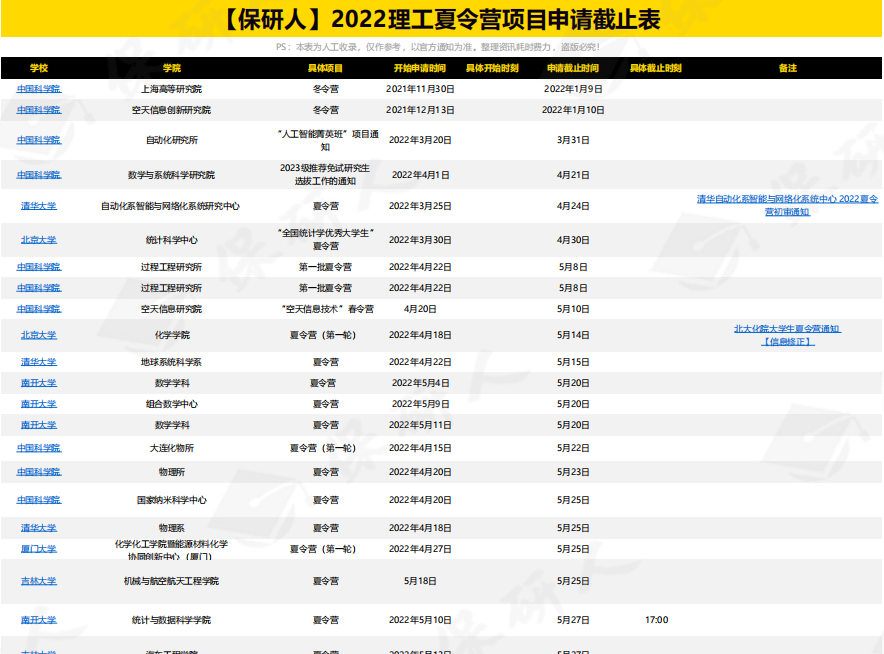
Task: Select the 3月31日 deadline cell
Action: pos(573,140)
